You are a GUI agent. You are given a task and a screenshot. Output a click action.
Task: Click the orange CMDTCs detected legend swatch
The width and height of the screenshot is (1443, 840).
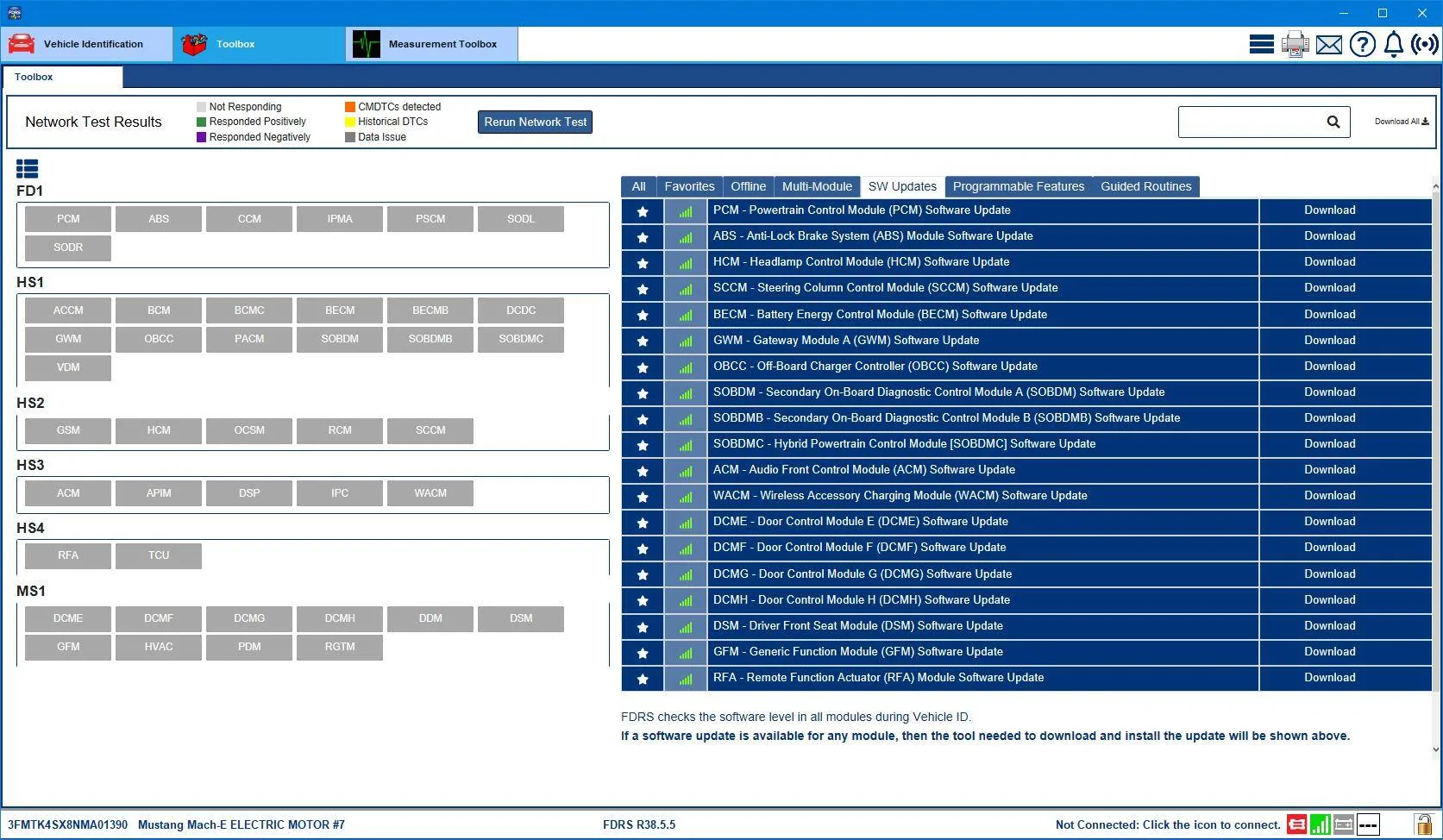coord(350,107)
